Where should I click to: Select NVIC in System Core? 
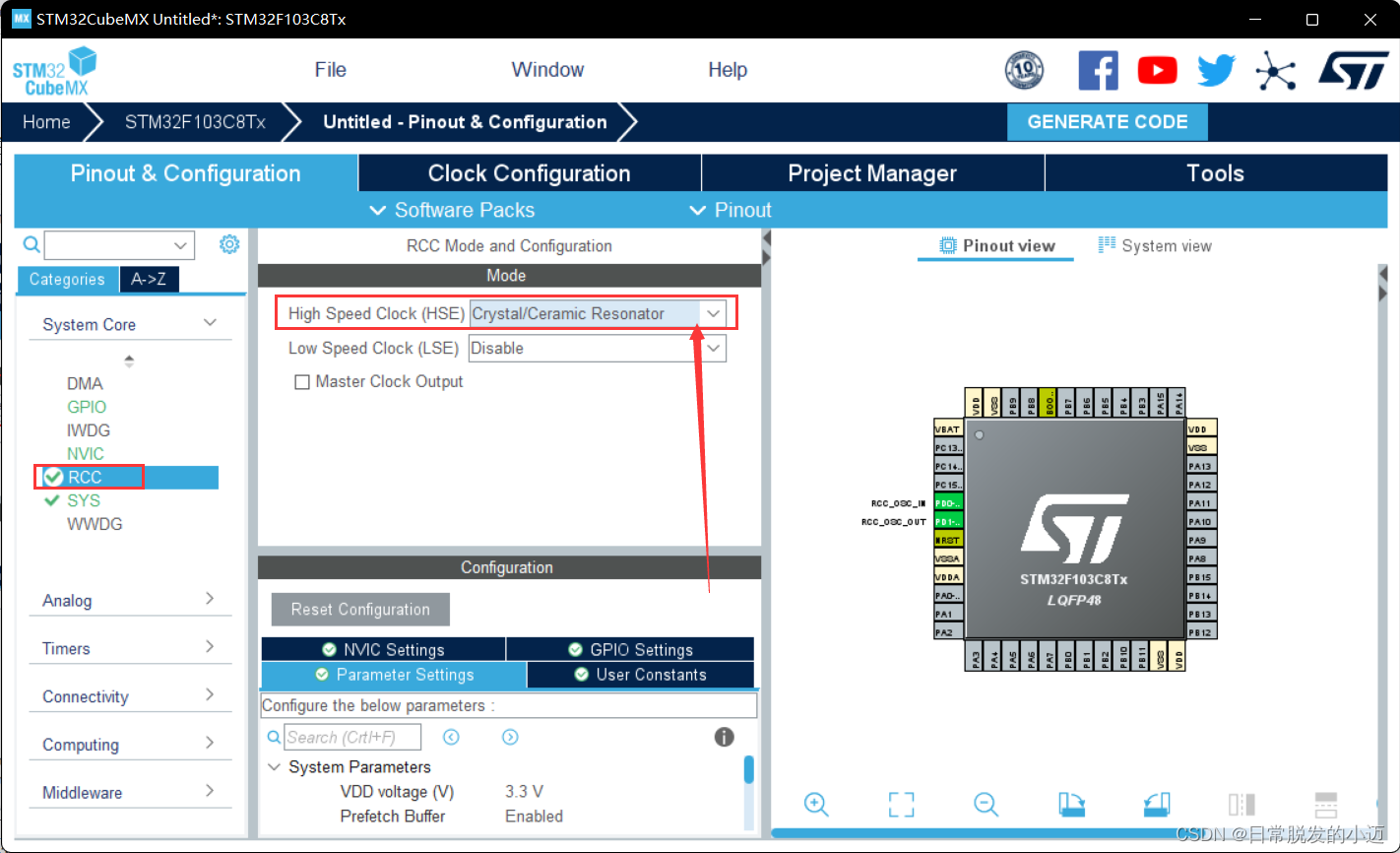pyautogui.click(x=85, y=454)
